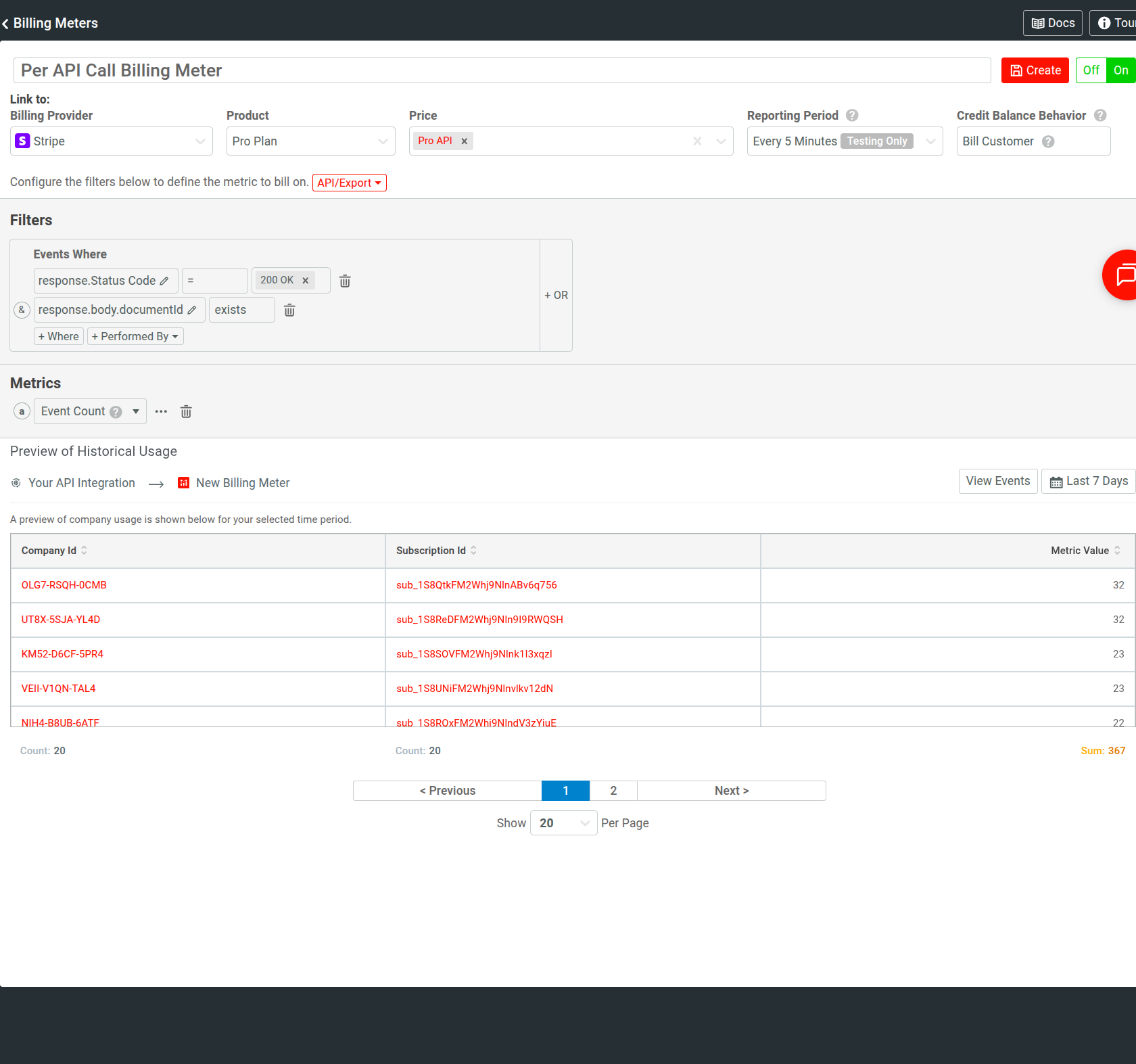
Task: Open the Show per page selector
Action: 563,823
